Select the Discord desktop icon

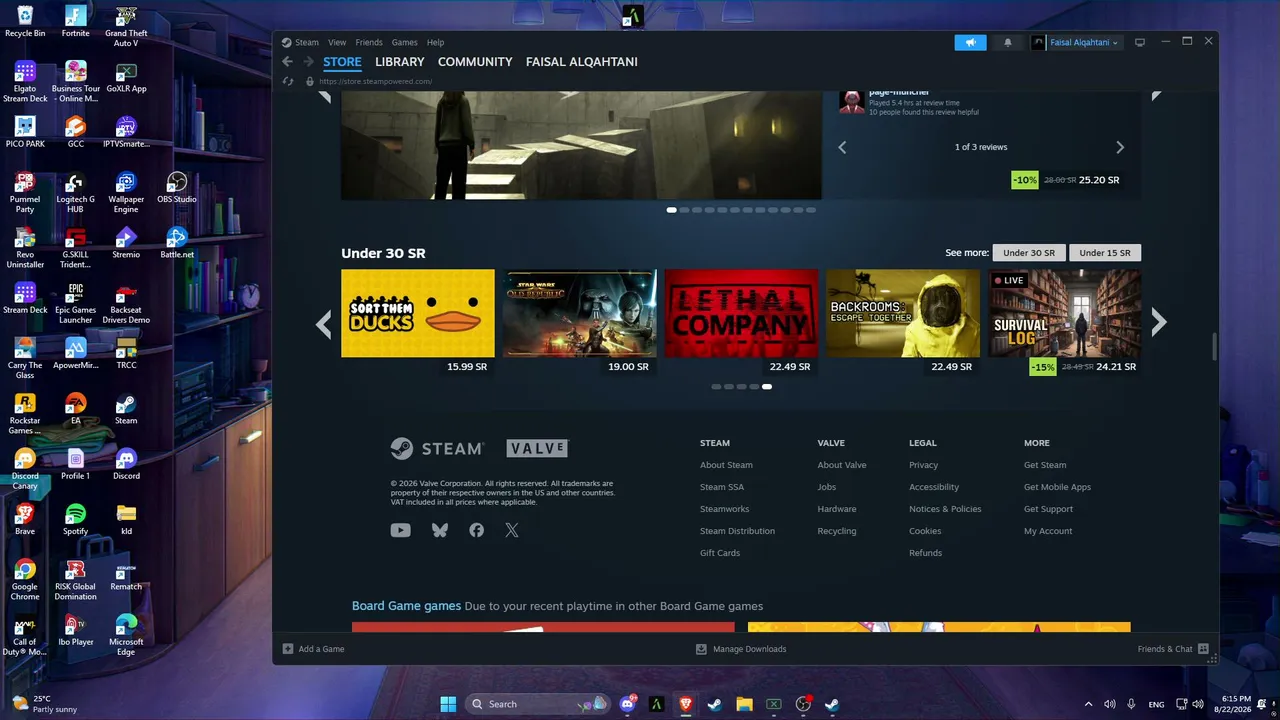click(x=126, y=464)
